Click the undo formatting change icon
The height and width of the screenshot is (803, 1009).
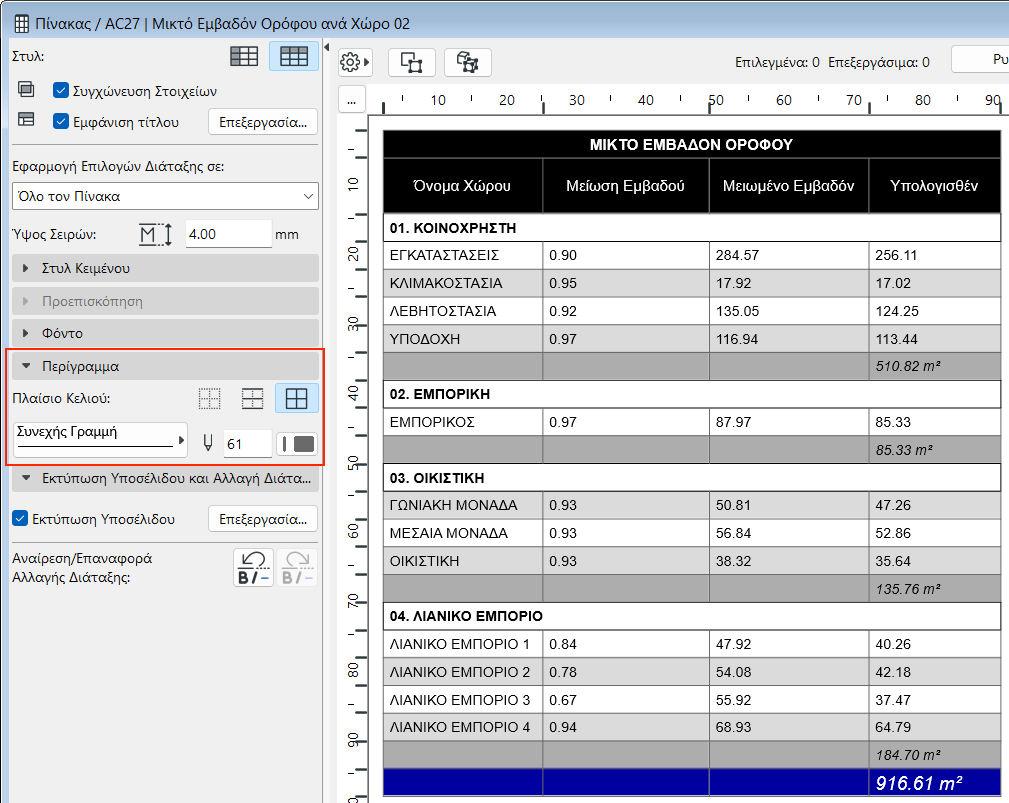252,567
